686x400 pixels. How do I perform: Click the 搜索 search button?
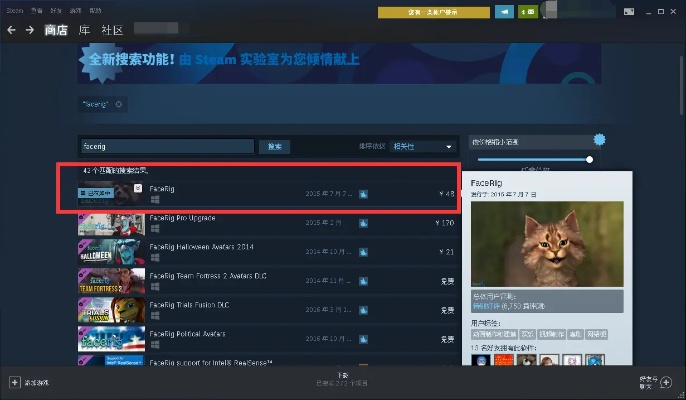[274, 147]
